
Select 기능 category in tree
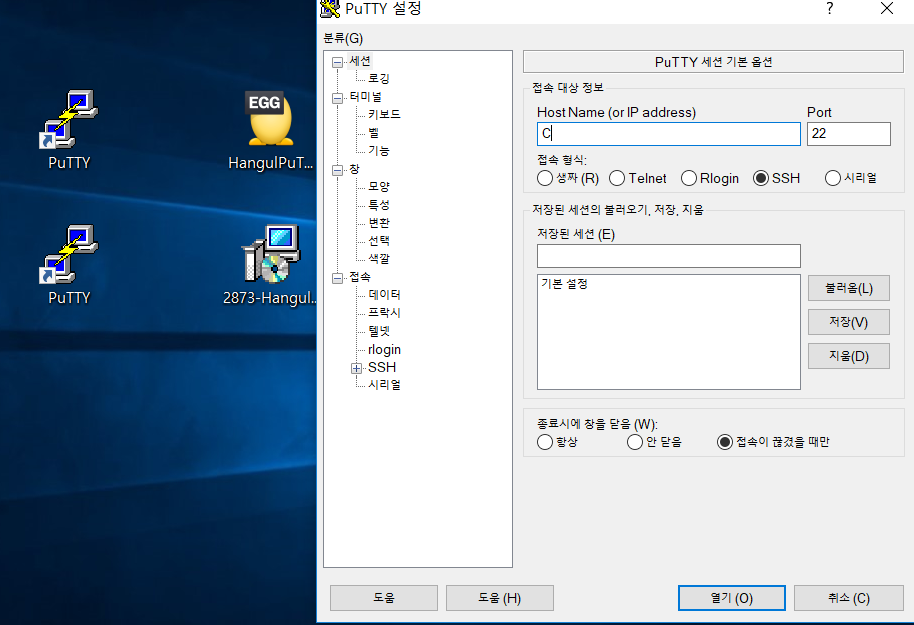point(378,150)
